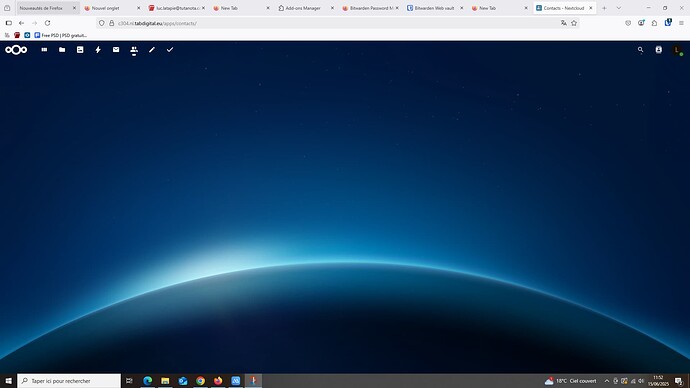
Task: Open the Activity lightning bolt icon
Action: pyautogui.click(x=98, y=50)
